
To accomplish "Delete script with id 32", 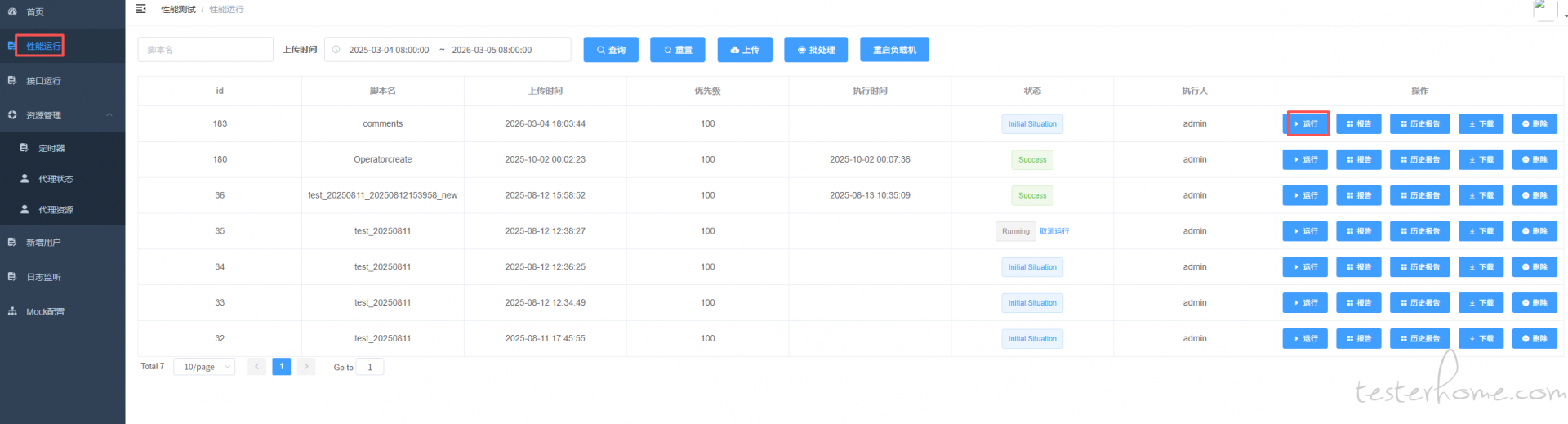I will click(1535, 339).
